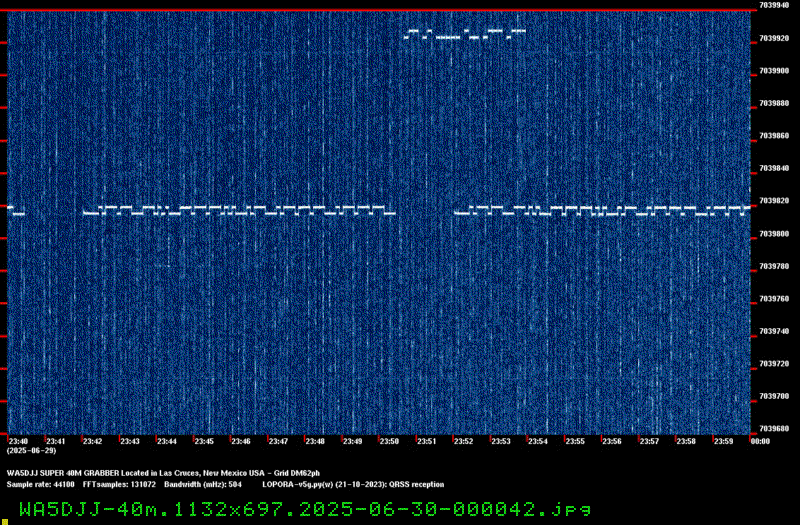Select the 23:49 time axis label
The height and width of the screenshot is (525, 800).
tap(353, 441)
